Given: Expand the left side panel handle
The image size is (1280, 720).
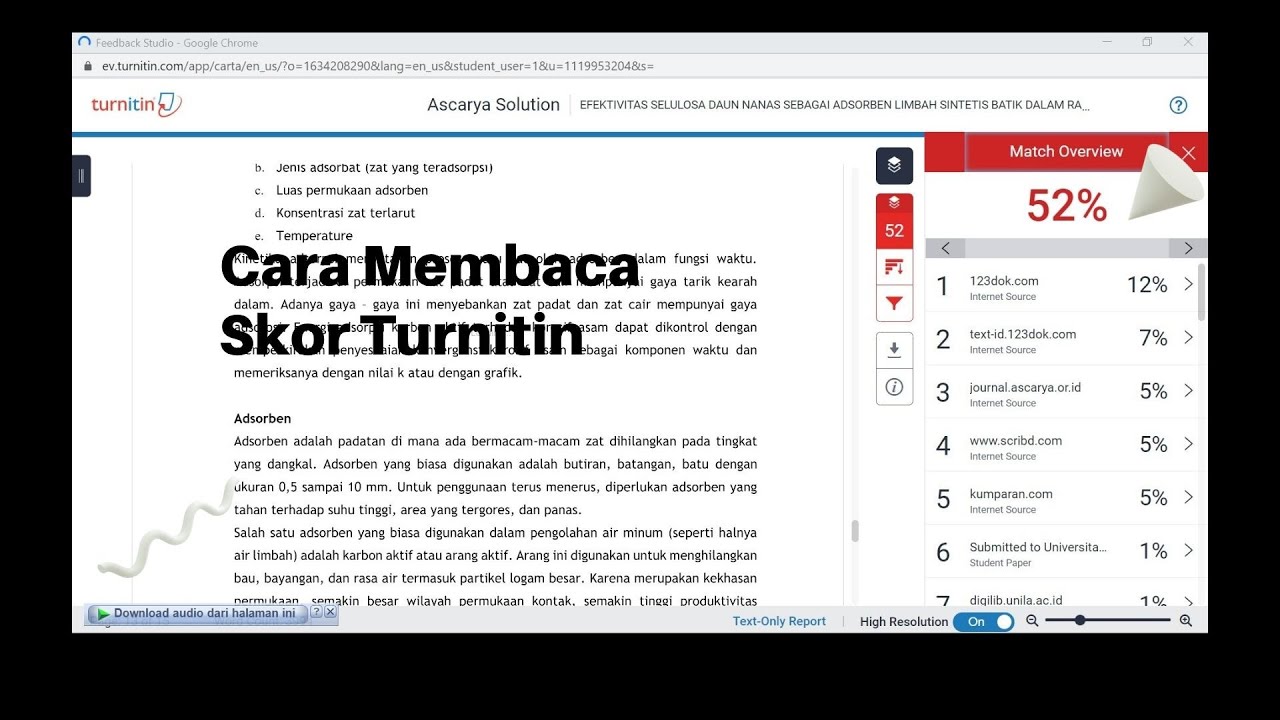Looking at the screenshot, I should click(x=81, y=176).
